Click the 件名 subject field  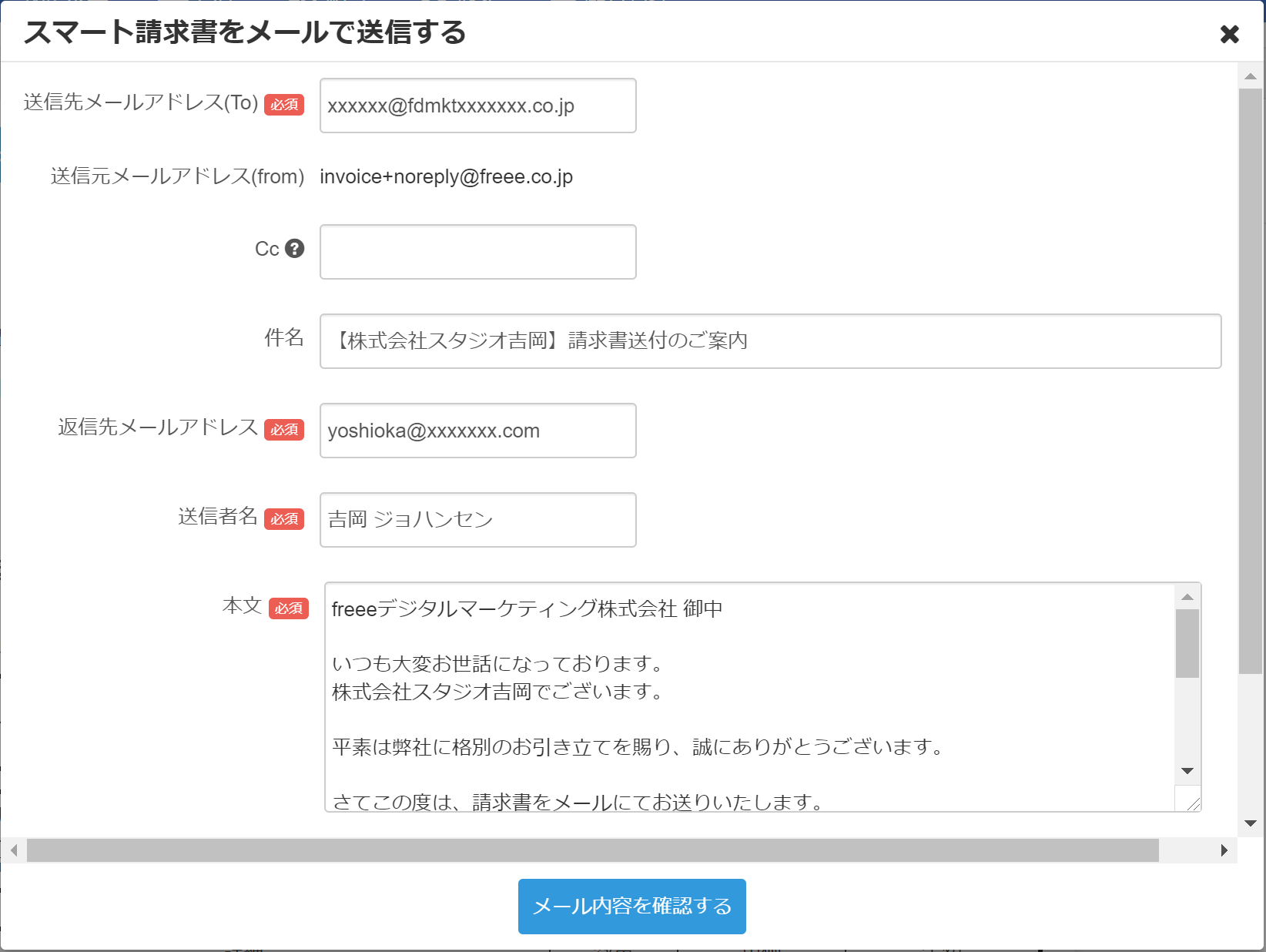770,341
